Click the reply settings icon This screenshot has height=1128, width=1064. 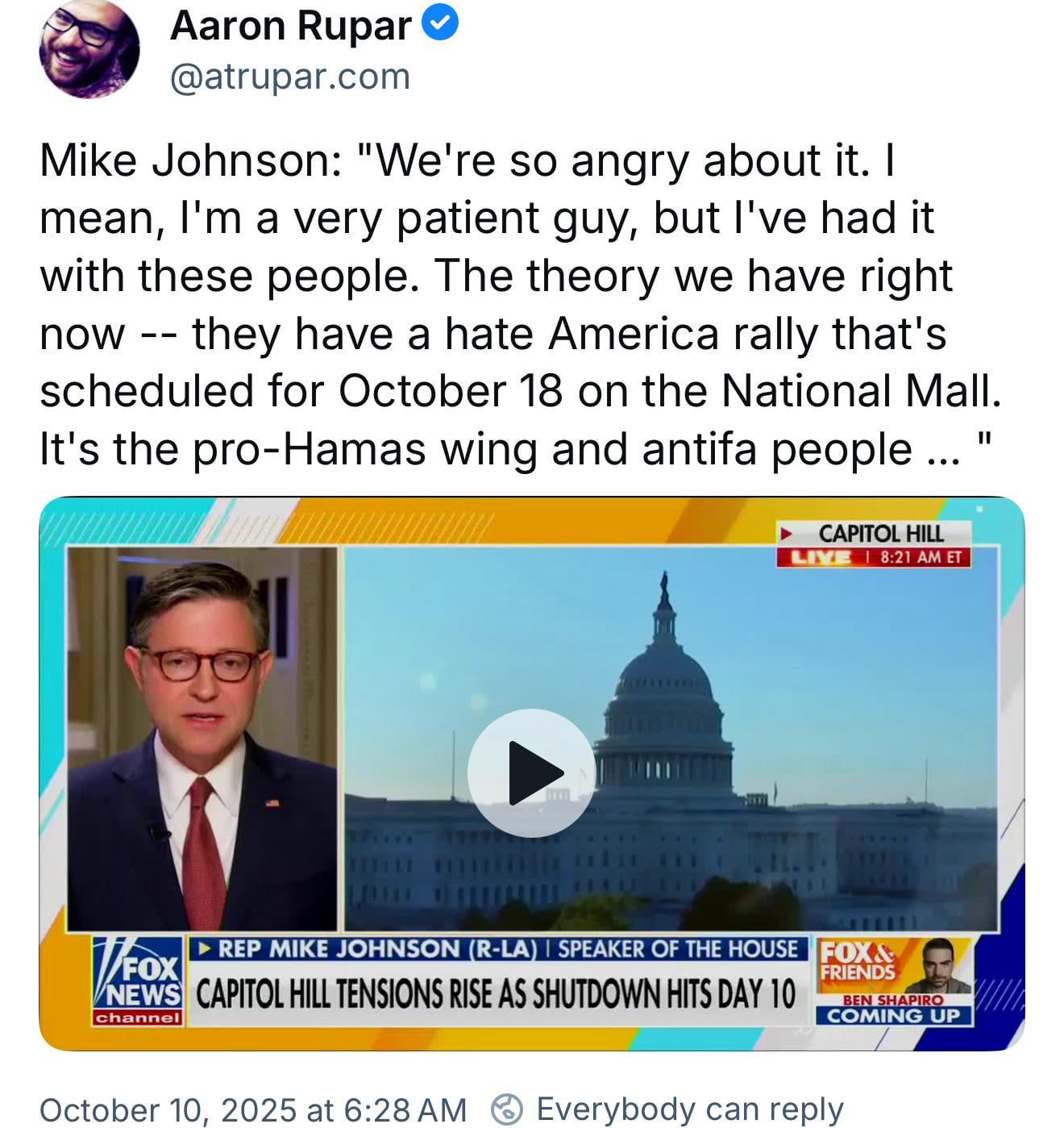click(507, 1109)
